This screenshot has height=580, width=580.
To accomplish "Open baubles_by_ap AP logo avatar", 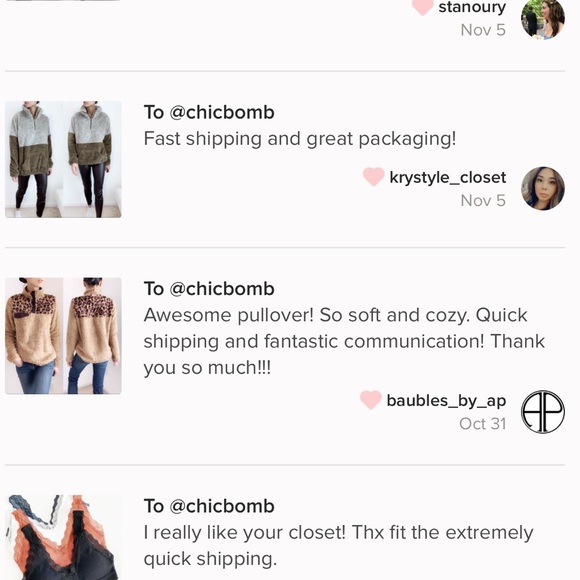I will 543,412.
